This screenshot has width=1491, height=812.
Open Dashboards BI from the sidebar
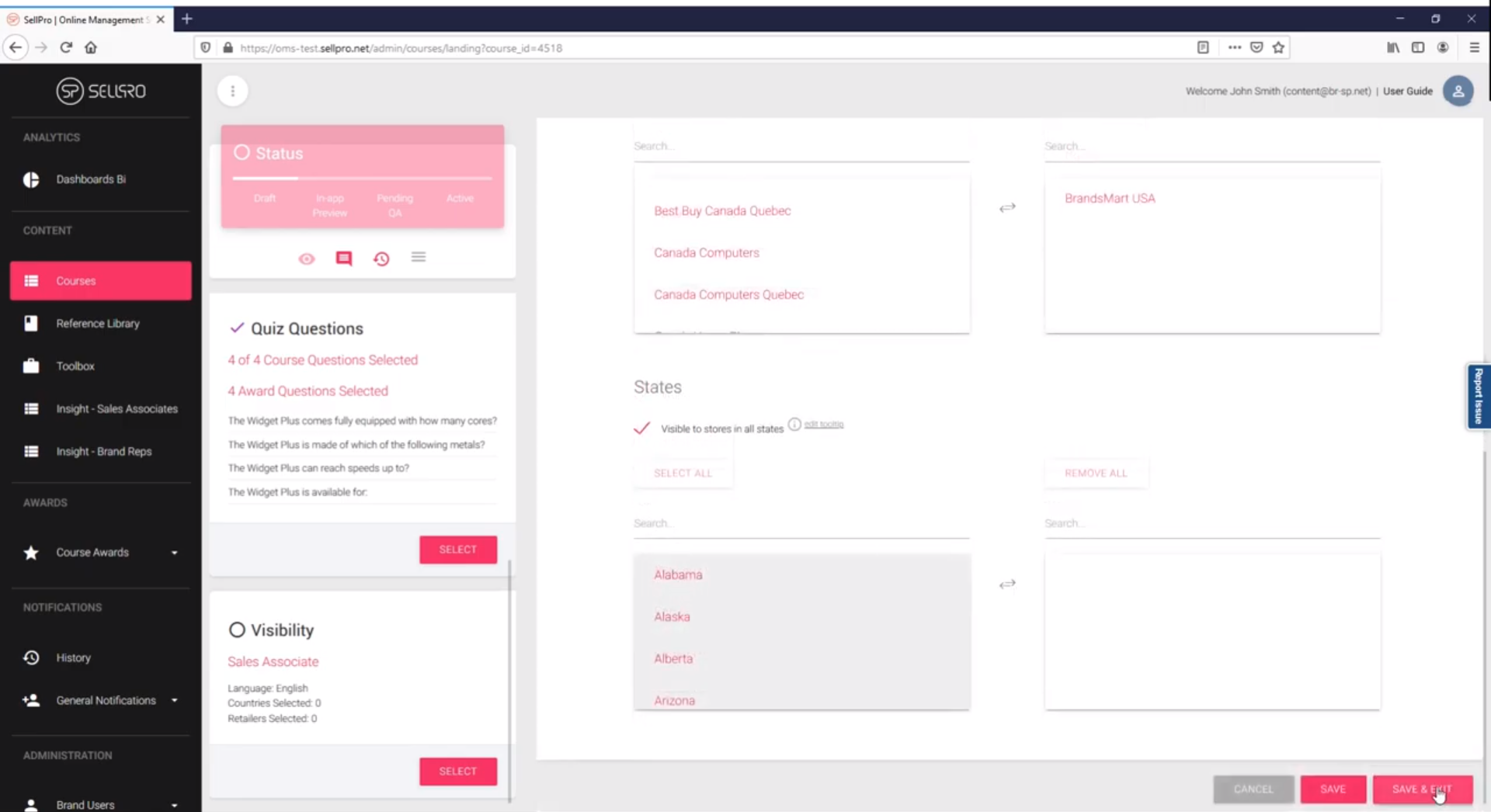point(101,179)
